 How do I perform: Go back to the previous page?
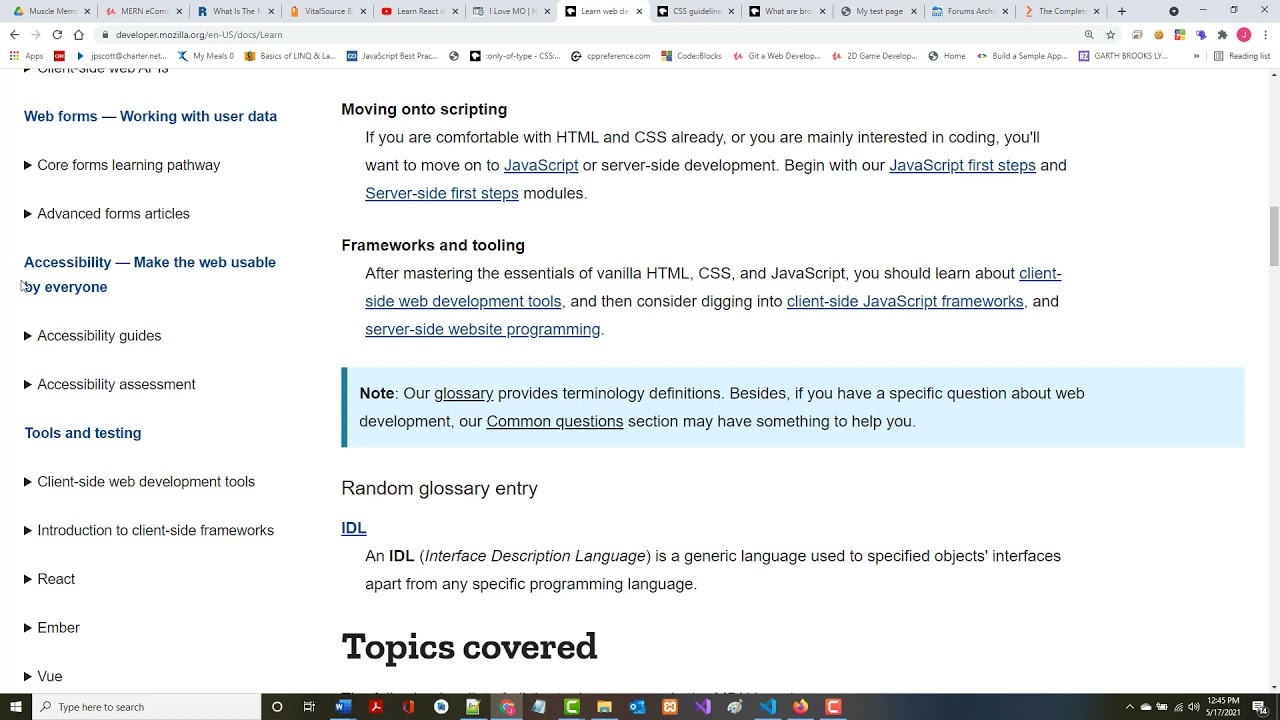[14, 34]
